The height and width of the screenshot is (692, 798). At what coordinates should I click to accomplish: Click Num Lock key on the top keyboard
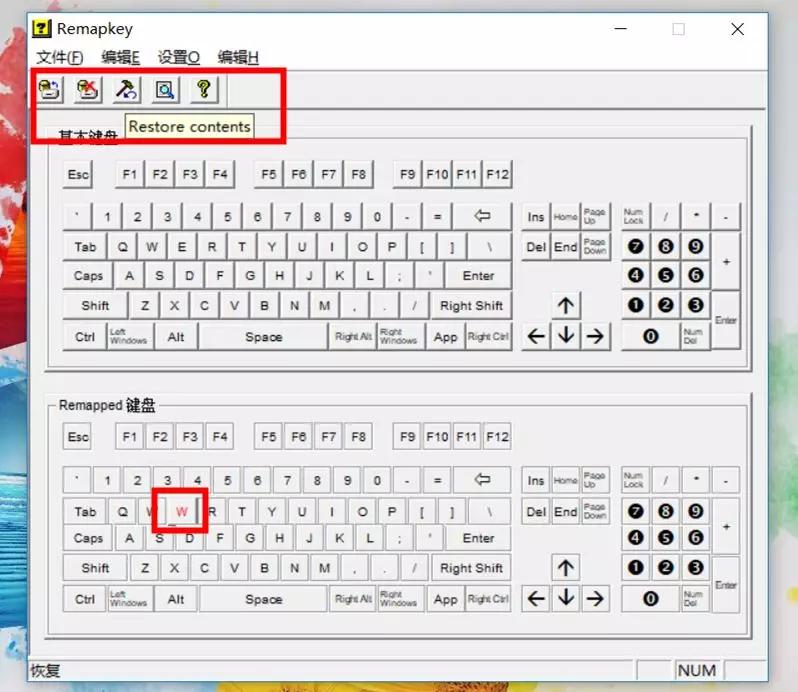click(x=634, y=216)
